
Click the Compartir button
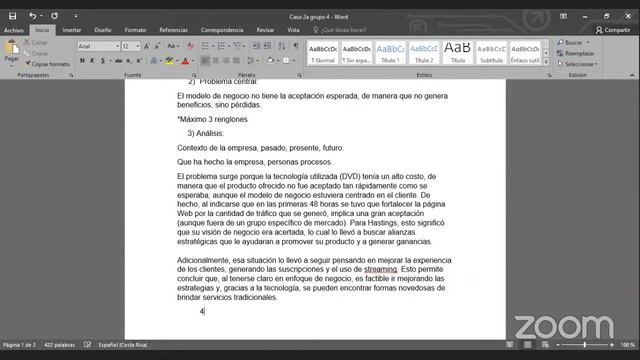point(613,30)
